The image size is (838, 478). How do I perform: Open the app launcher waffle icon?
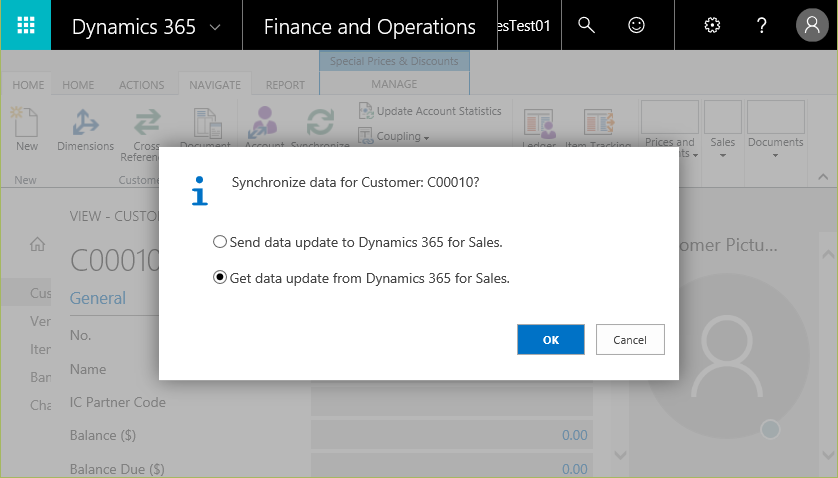coord(26,25)
